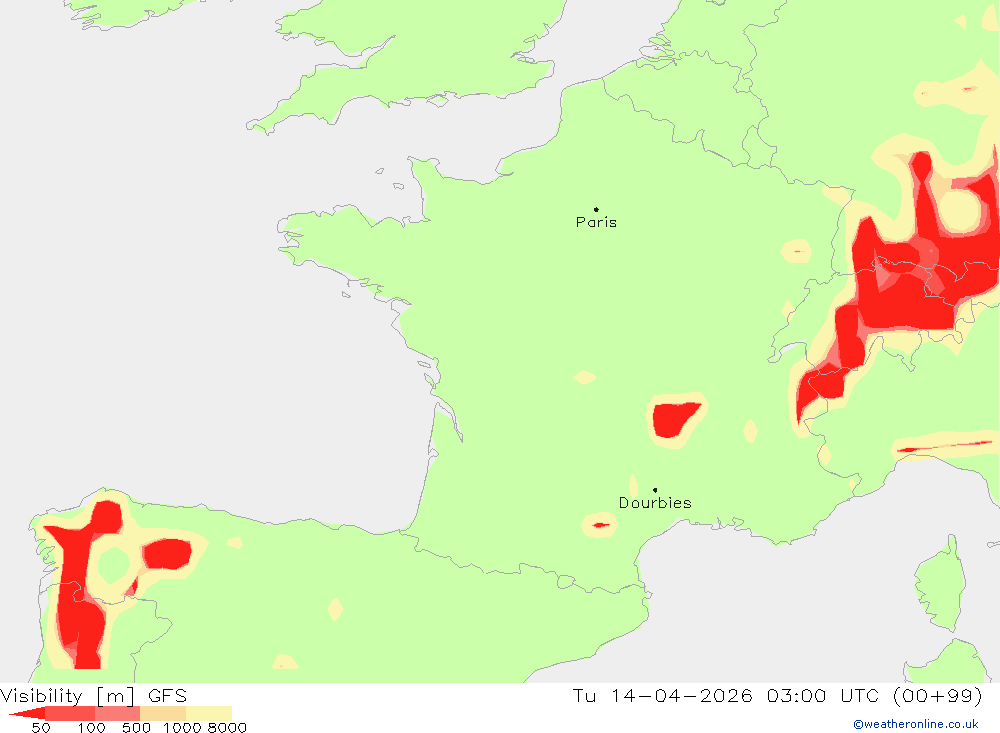Click the forecast timestamp '14-04-2026 03:00 UTC'
This screenshot has height=733, width=1000.
click(x=744, y=695)
